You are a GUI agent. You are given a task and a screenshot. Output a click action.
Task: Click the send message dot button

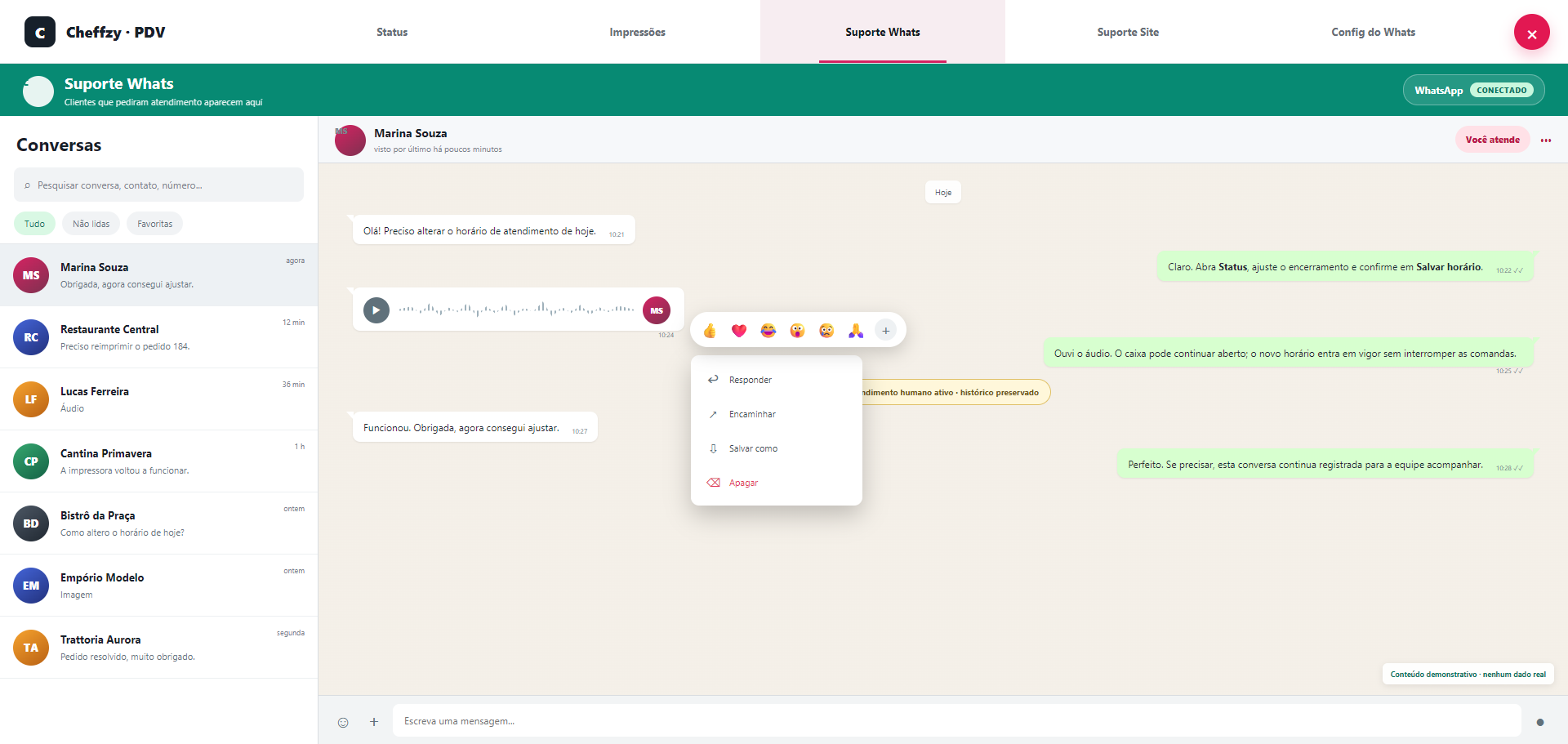pos(1540,722)
